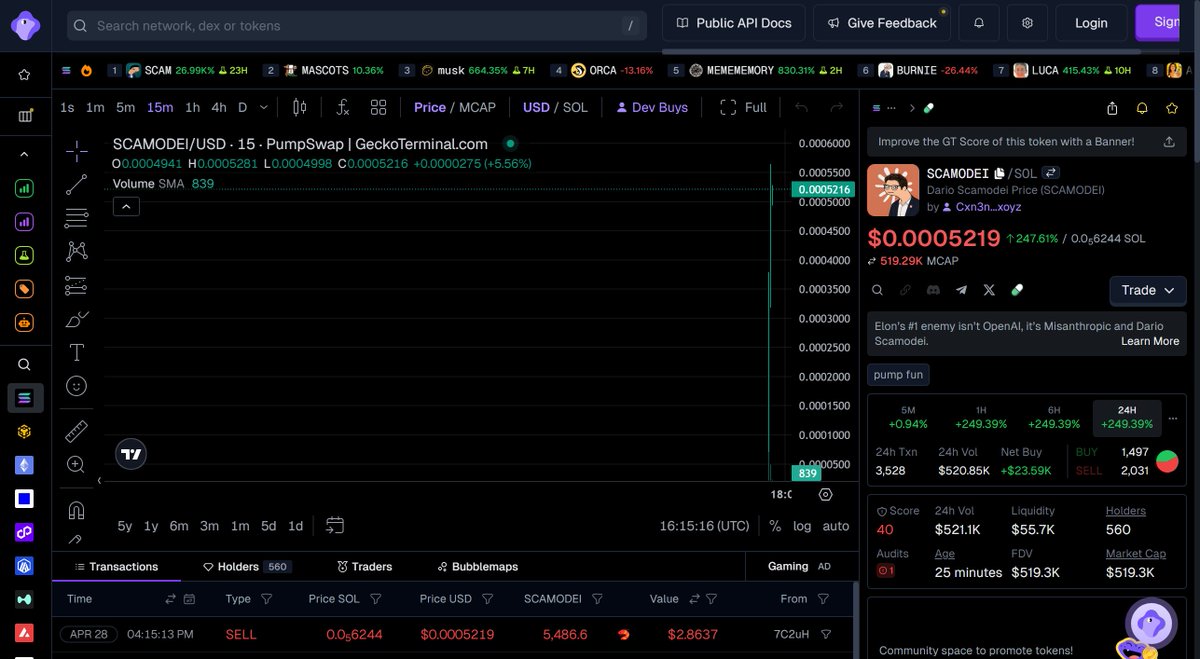
Task: Add SCAMODEI to favorites with star icon
Action: click(1171, 108)
